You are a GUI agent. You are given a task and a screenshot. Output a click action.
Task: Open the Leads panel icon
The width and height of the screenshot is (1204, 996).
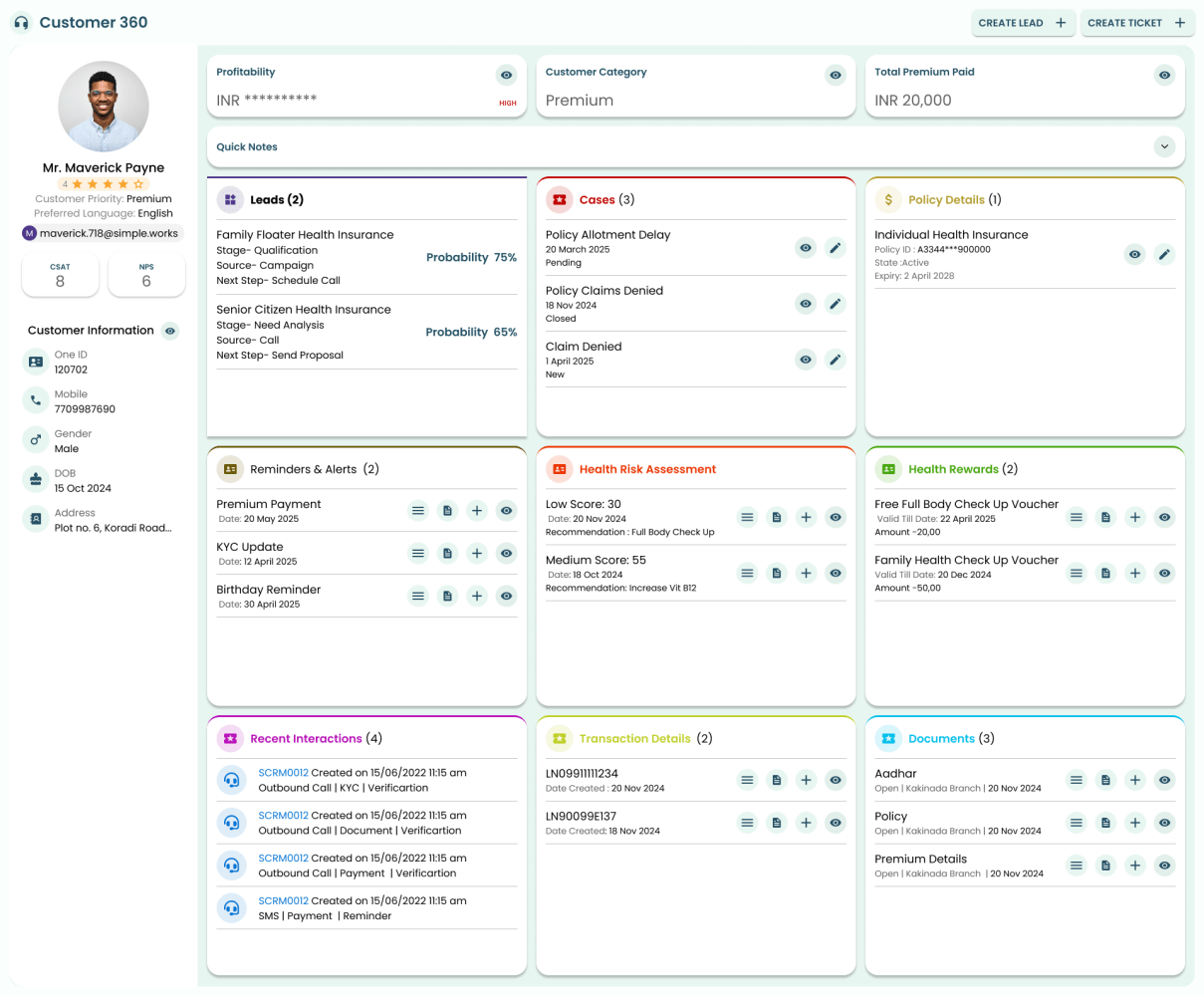[230, 199]
